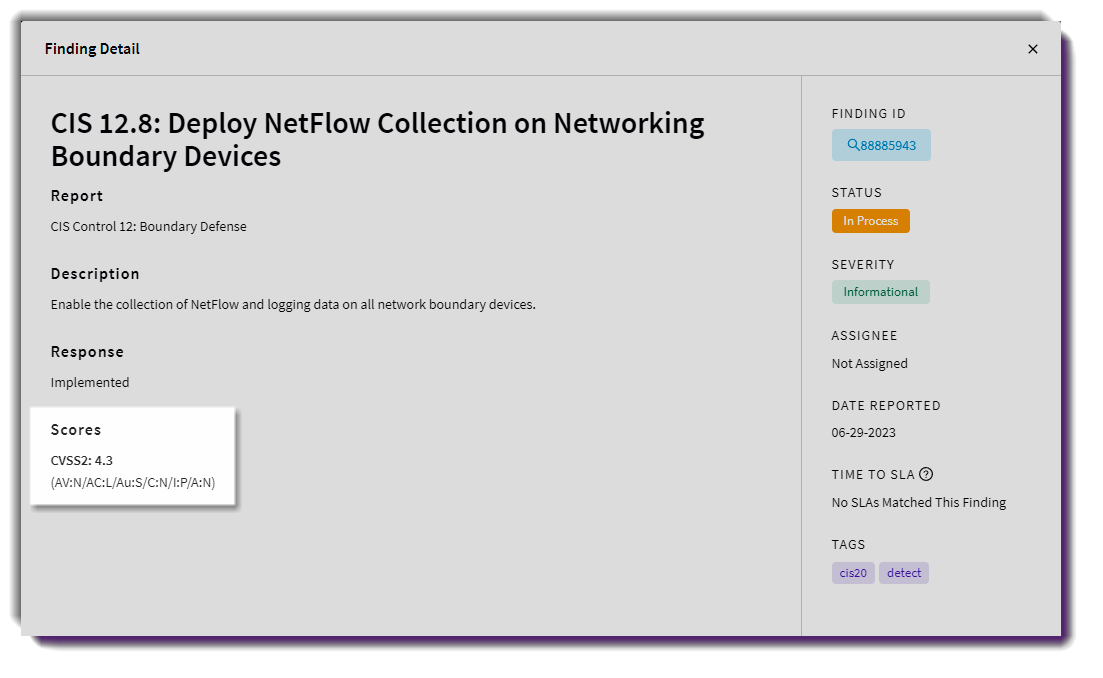Image resolution: width=1103 pixels, height=678 pixels.
Task: Click the search icon beside 88885943
Action: 853,145
